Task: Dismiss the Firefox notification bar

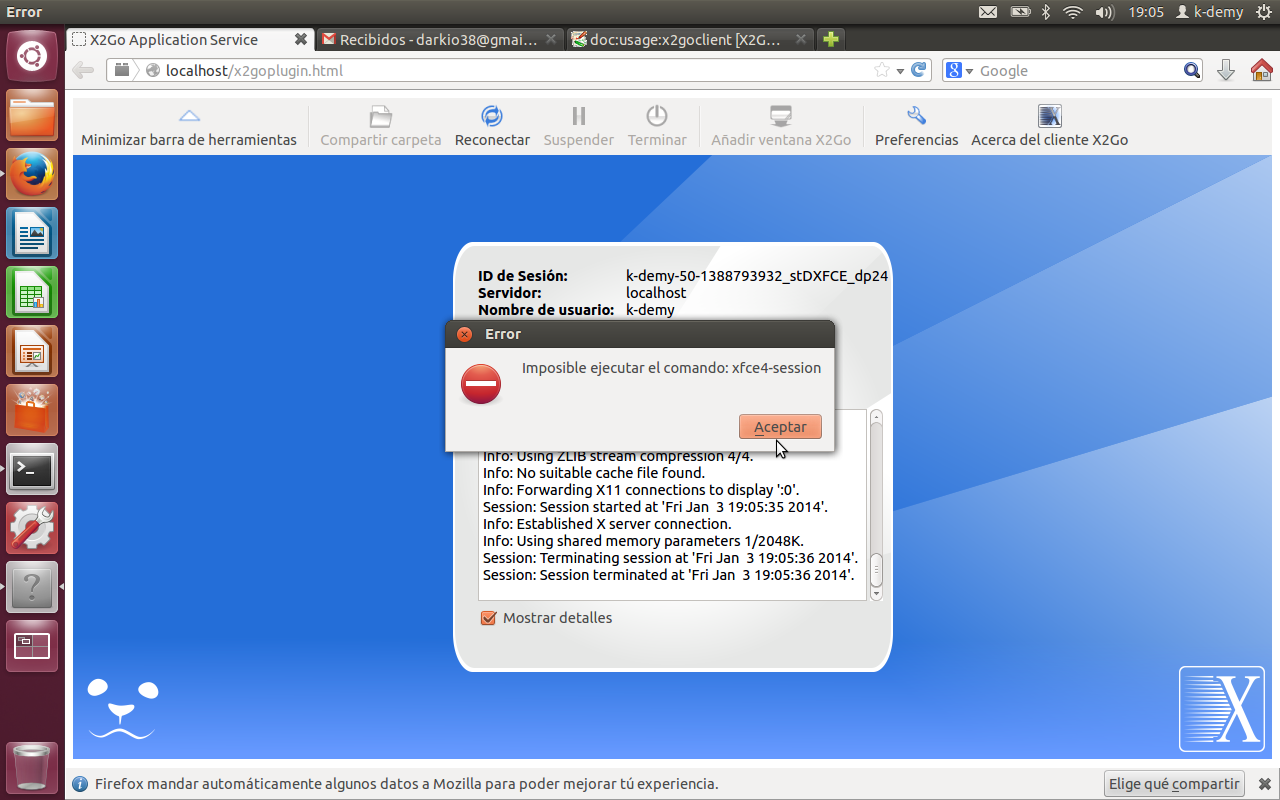Action: tap(1264, 784)
